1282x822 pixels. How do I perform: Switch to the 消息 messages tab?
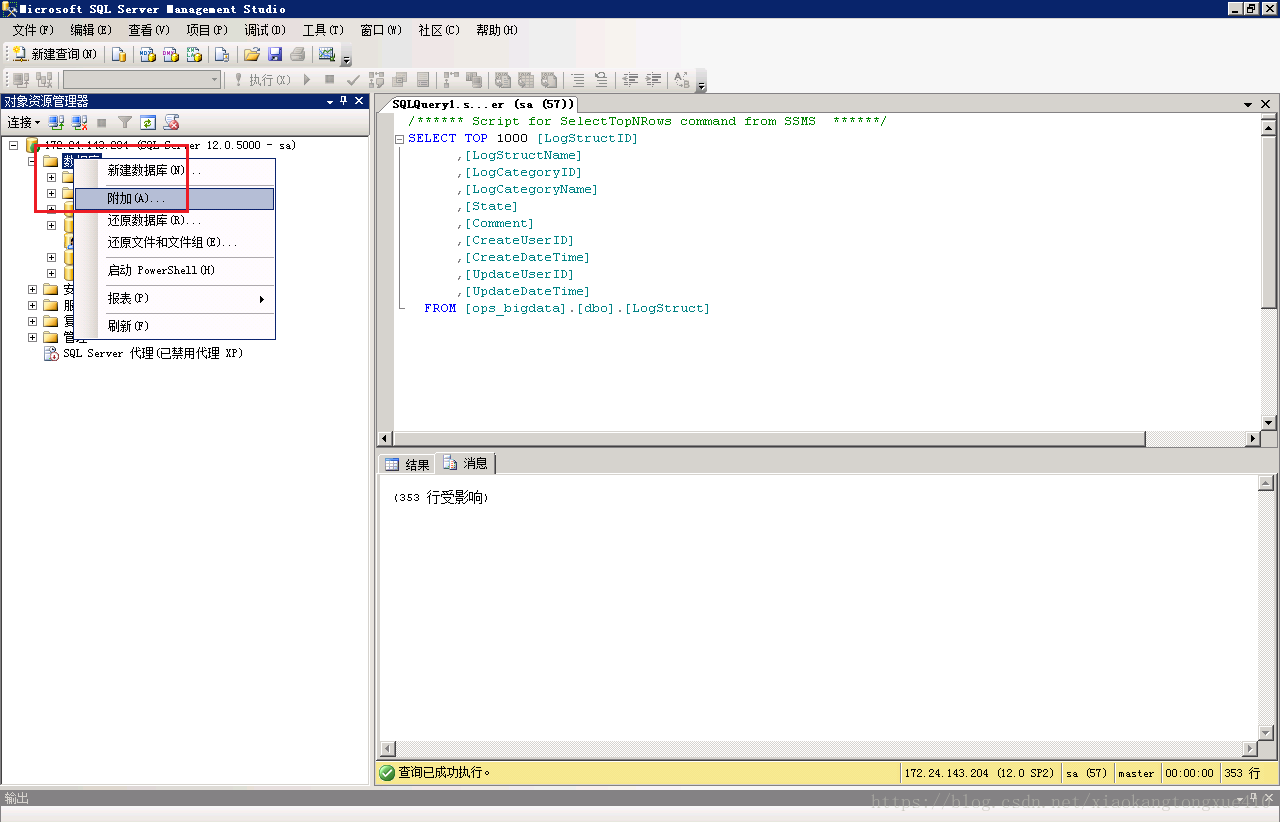(466, 463)
